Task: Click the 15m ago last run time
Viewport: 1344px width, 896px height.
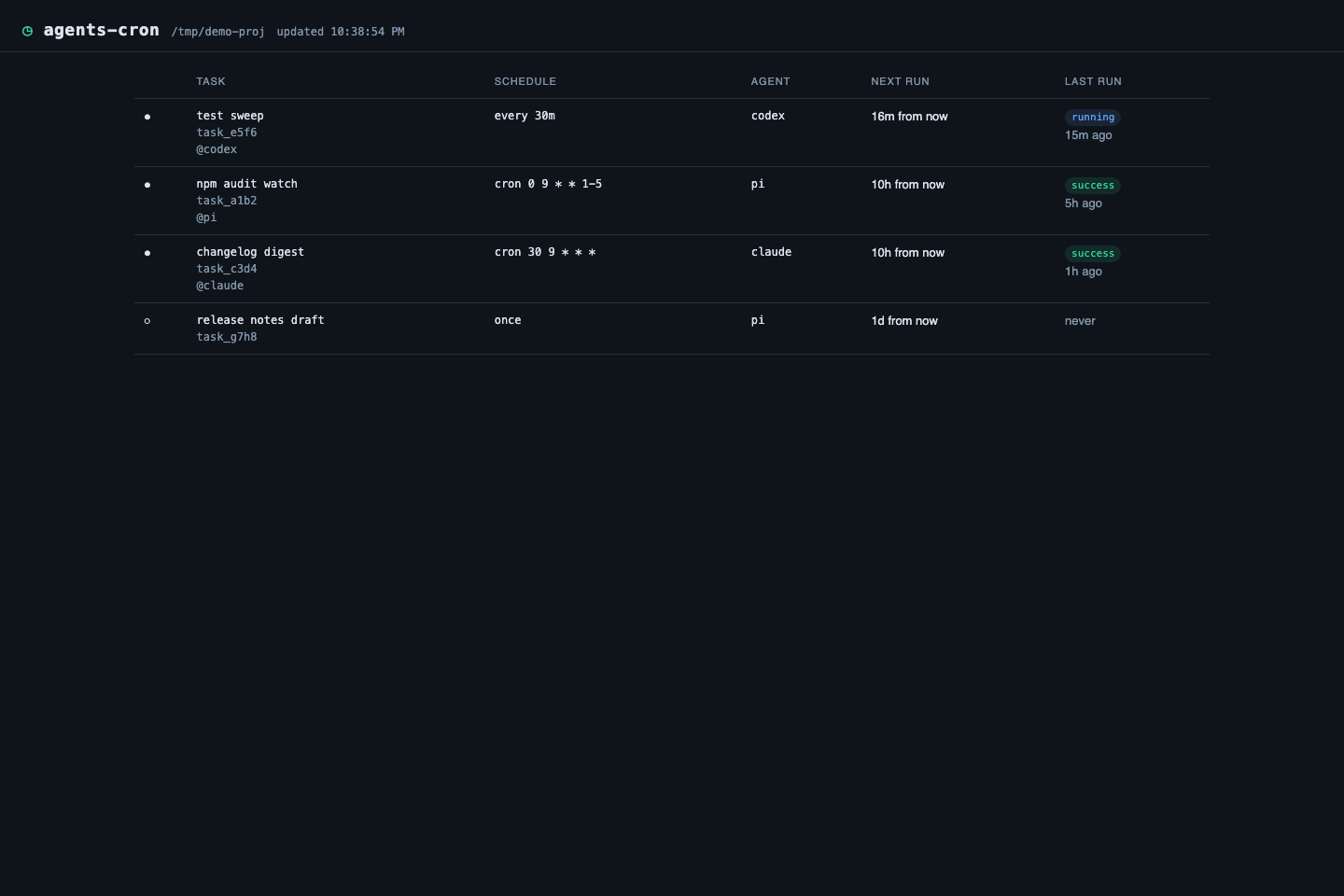Action: tap(1088, 135)
